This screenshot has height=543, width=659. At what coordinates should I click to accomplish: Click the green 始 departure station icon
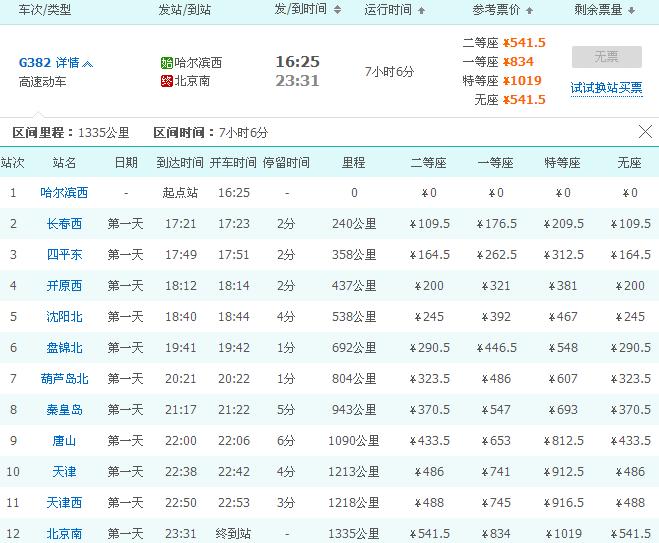coord(166,63)
